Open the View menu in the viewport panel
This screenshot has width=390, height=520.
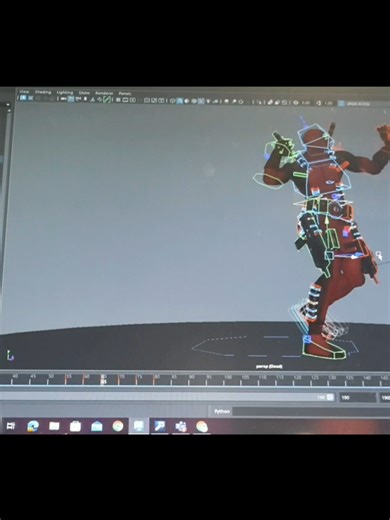pos(24,92)
